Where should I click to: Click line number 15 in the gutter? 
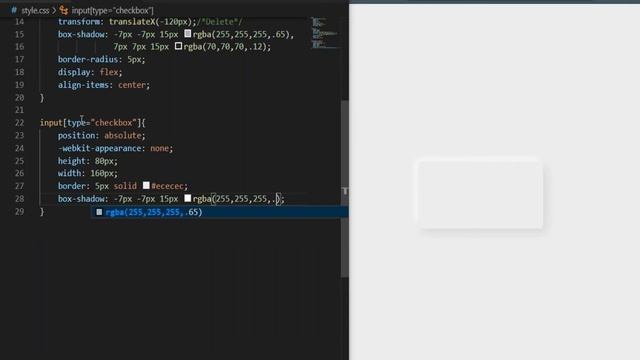[x=19, y=34]
